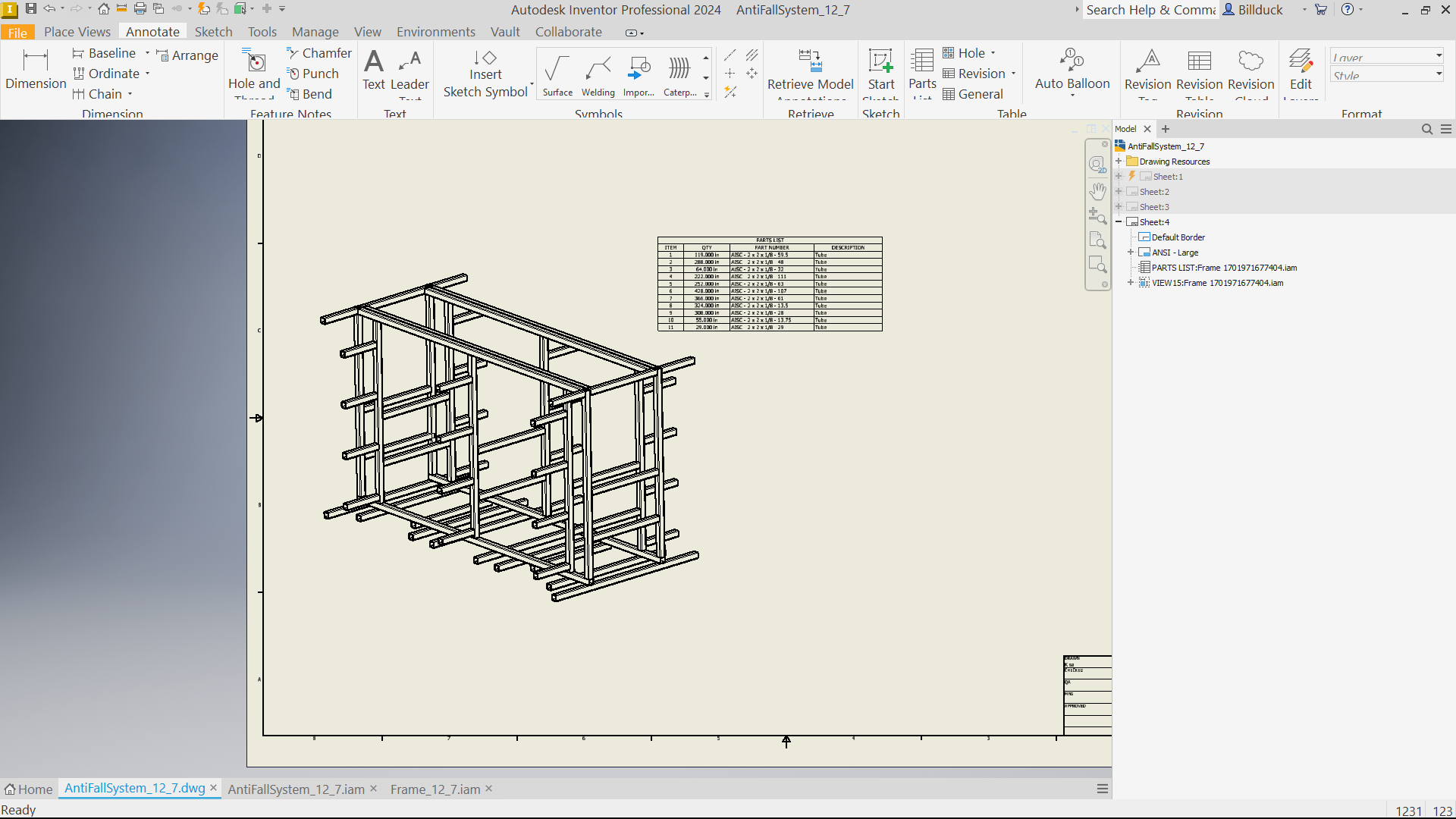Image resolution: width=1456 pixels, height=819 pixels.
Task: Switch to Frame_12_7.iam document tab
Action: point(435,789)
